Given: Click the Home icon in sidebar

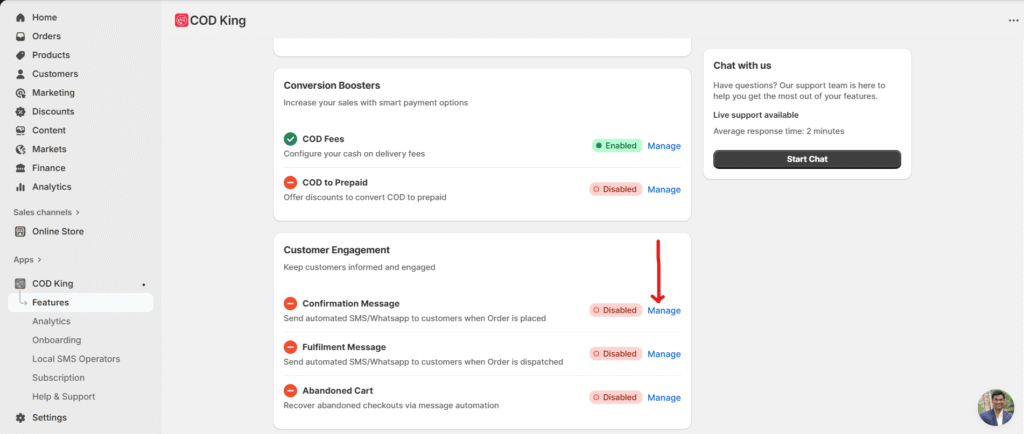Looking at the screenshot, I should coord(21,18).
